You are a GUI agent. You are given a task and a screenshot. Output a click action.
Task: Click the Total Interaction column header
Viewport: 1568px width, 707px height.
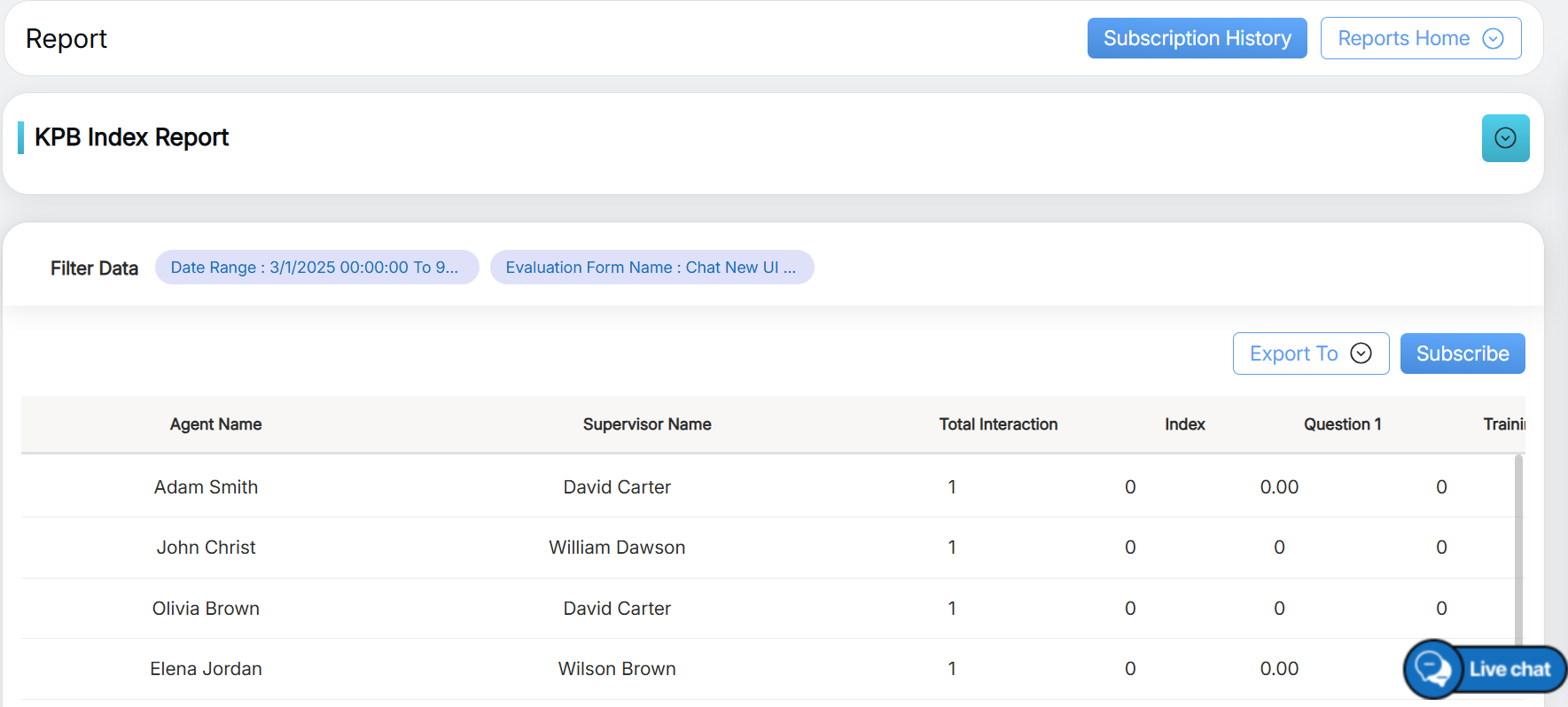pos(998,424)
